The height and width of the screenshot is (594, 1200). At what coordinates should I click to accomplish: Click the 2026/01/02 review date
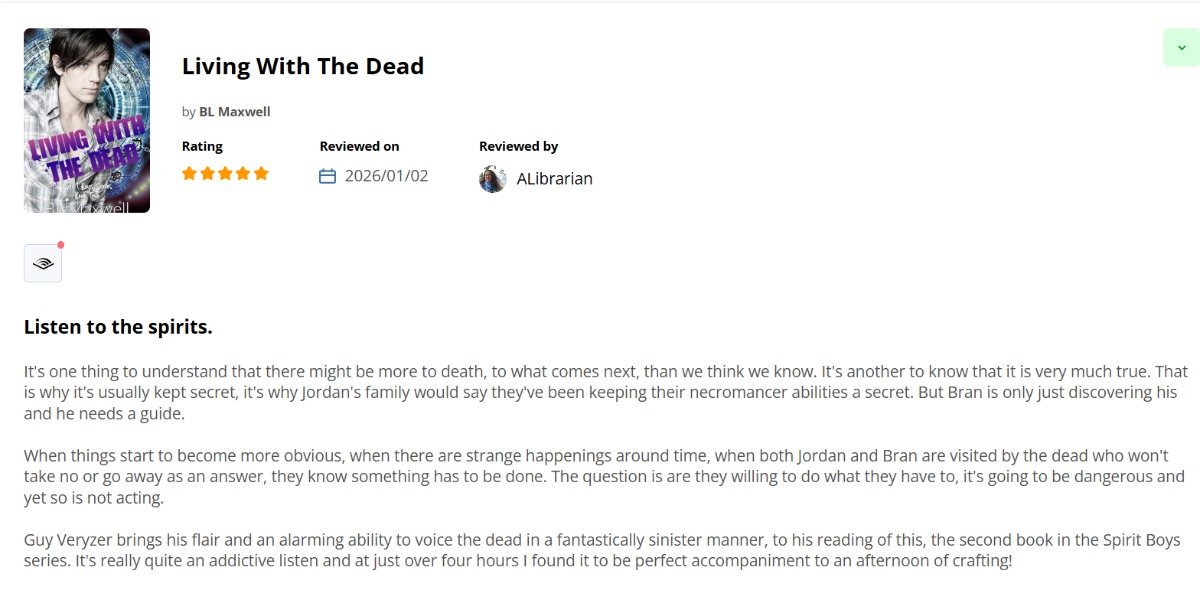coord(386,176)
